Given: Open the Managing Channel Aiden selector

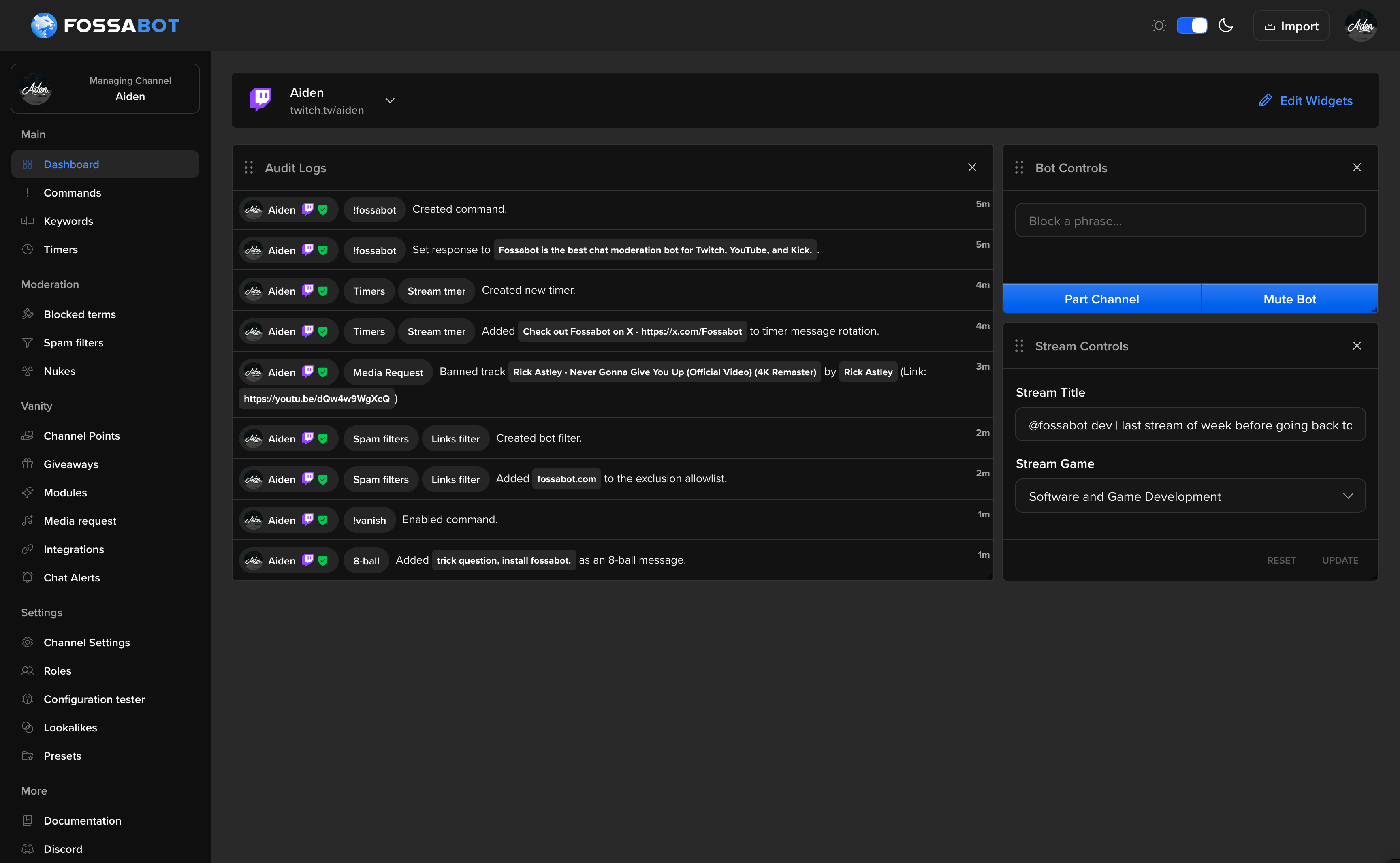Looking at the screenshot, I should click(105, 88).
